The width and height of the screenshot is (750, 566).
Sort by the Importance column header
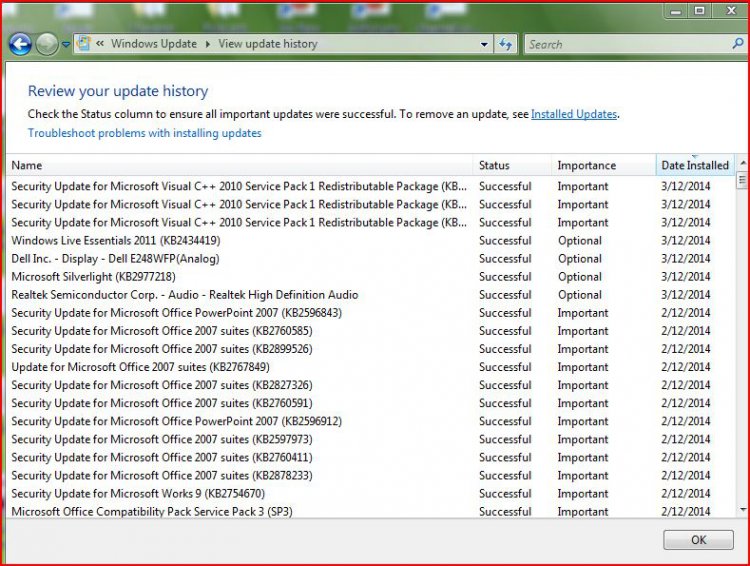pyautogui.click(x=586, y=165)
